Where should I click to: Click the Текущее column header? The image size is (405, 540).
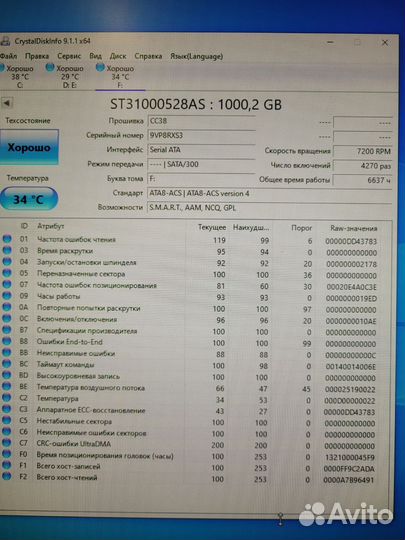coord(212,227)
